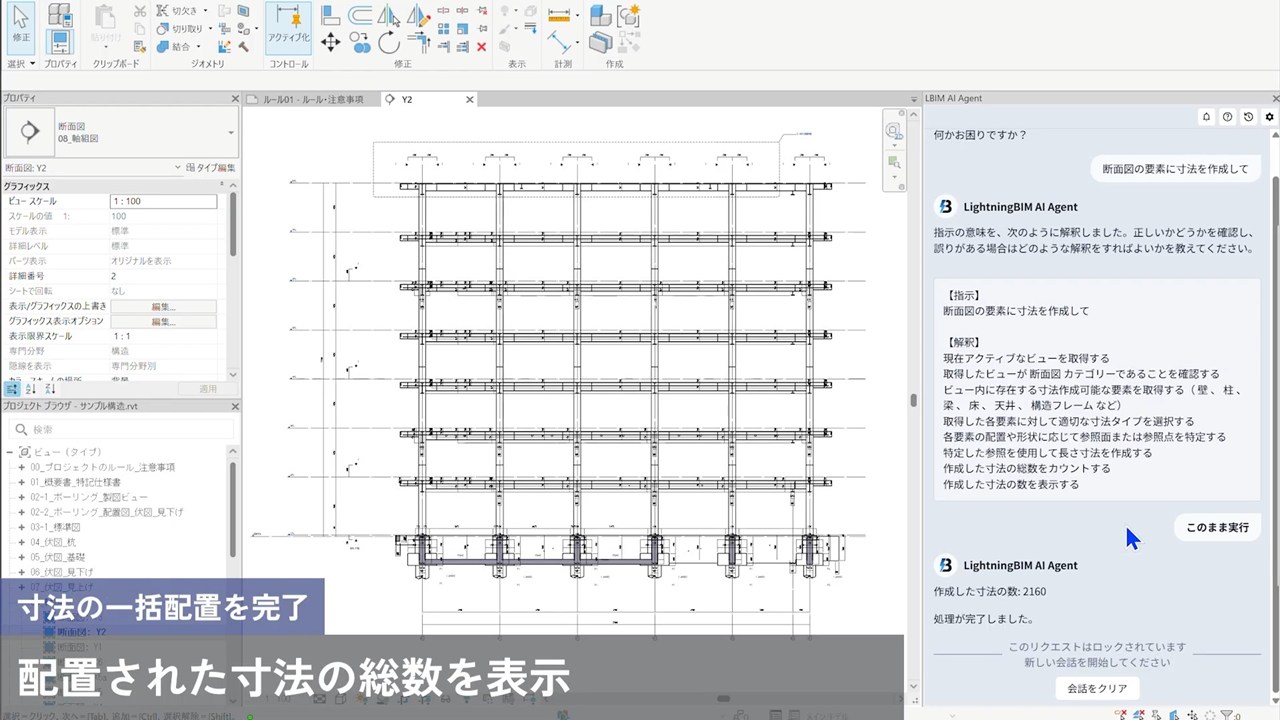Open the 切欠き dropdown arrow
Screen dimensions: 1280x720
pos(205,11)
